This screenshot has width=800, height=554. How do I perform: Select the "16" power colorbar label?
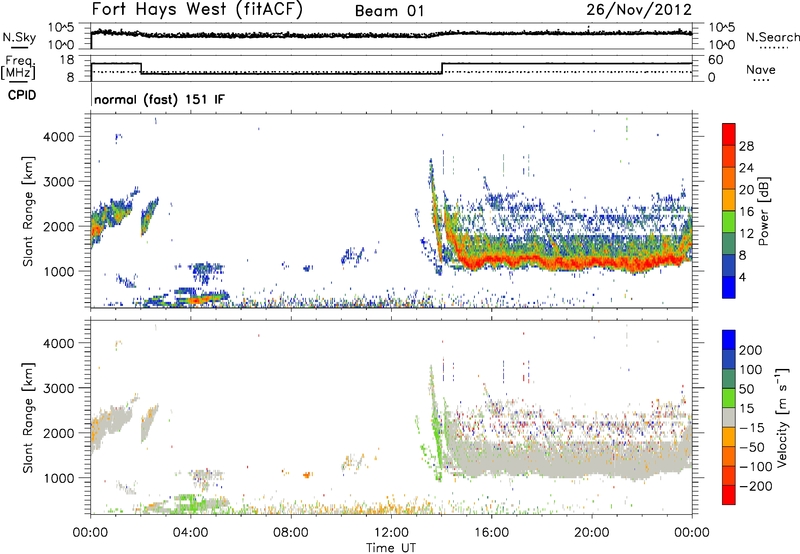click(746, 212)
